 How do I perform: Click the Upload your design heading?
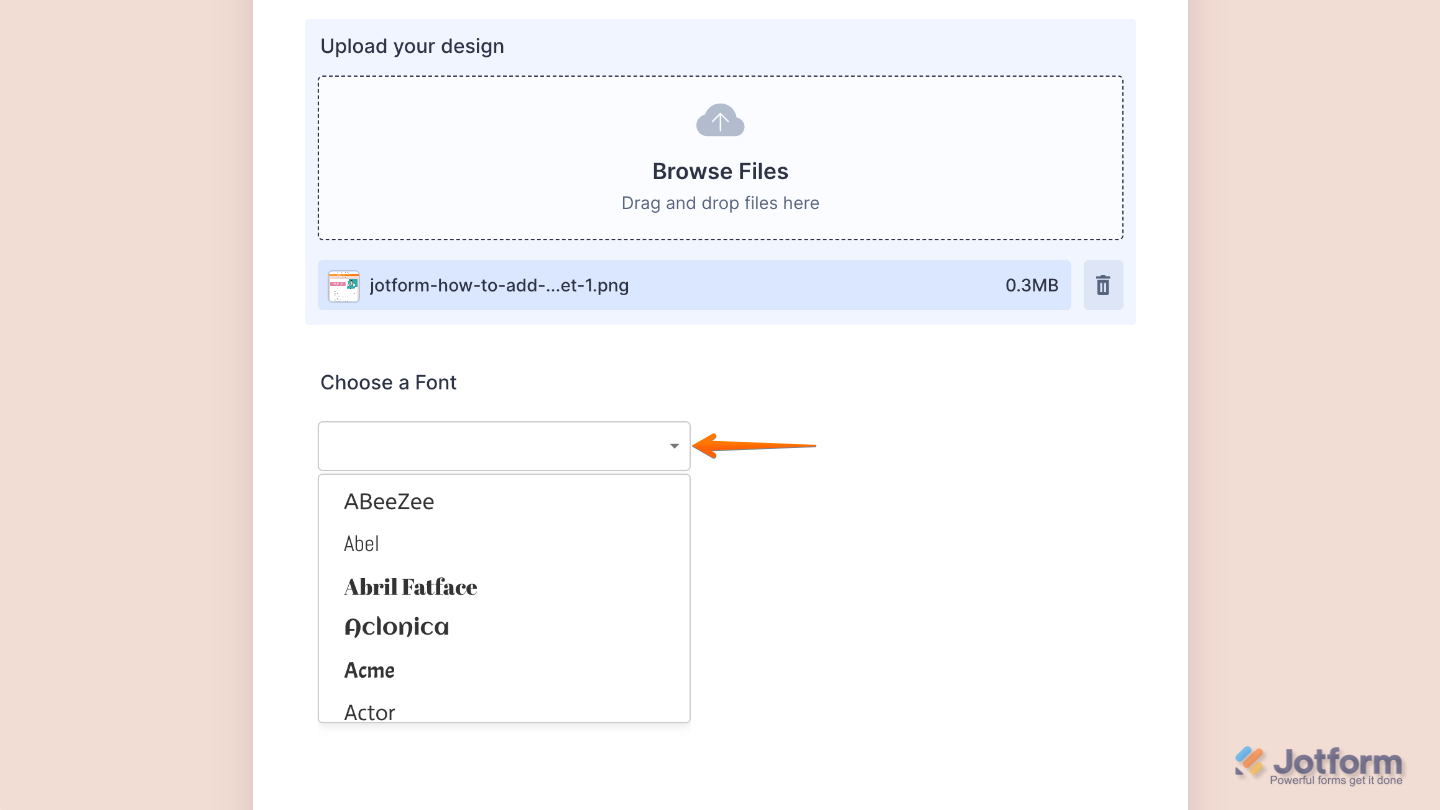[x=412, y=46]
